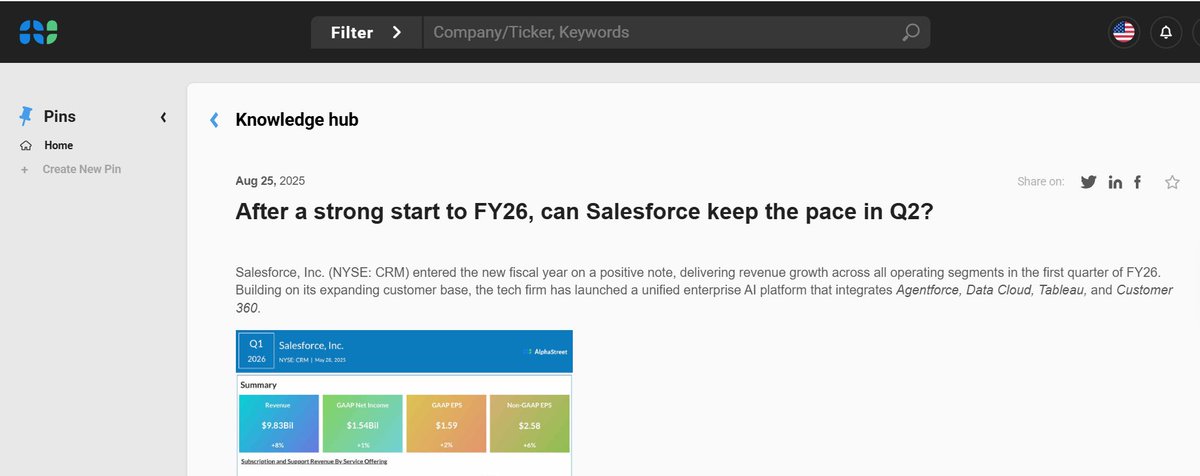Share the article on Facebook
Image resolution: width=1200 pixels, height=476 pixels.
coord(1138,182)
